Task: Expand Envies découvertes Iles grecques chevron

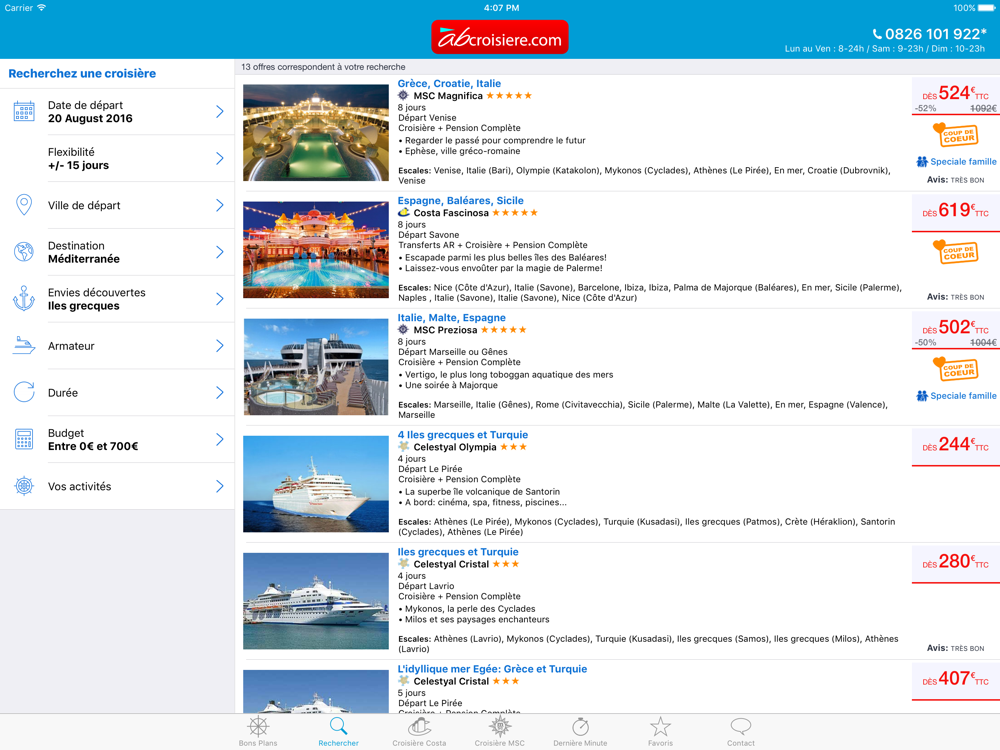Action: tap(219, 298)
